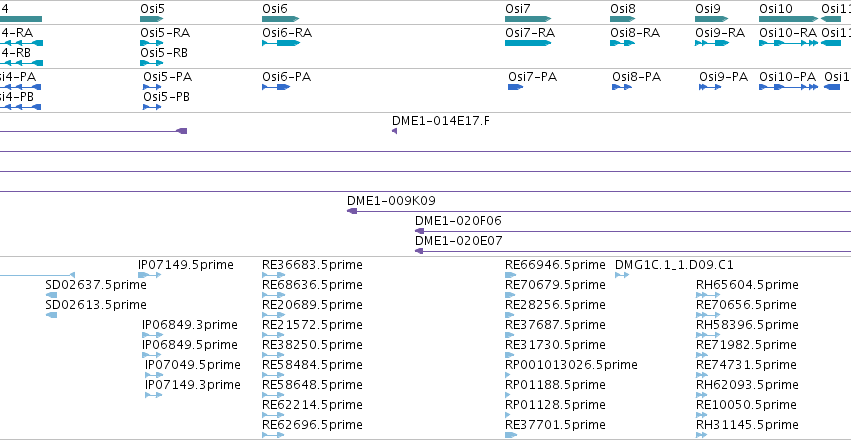851x440 pixels.
Task: Click the DMG1C.1_1.D09.C1 feature glyph
Action: point(622,275)
